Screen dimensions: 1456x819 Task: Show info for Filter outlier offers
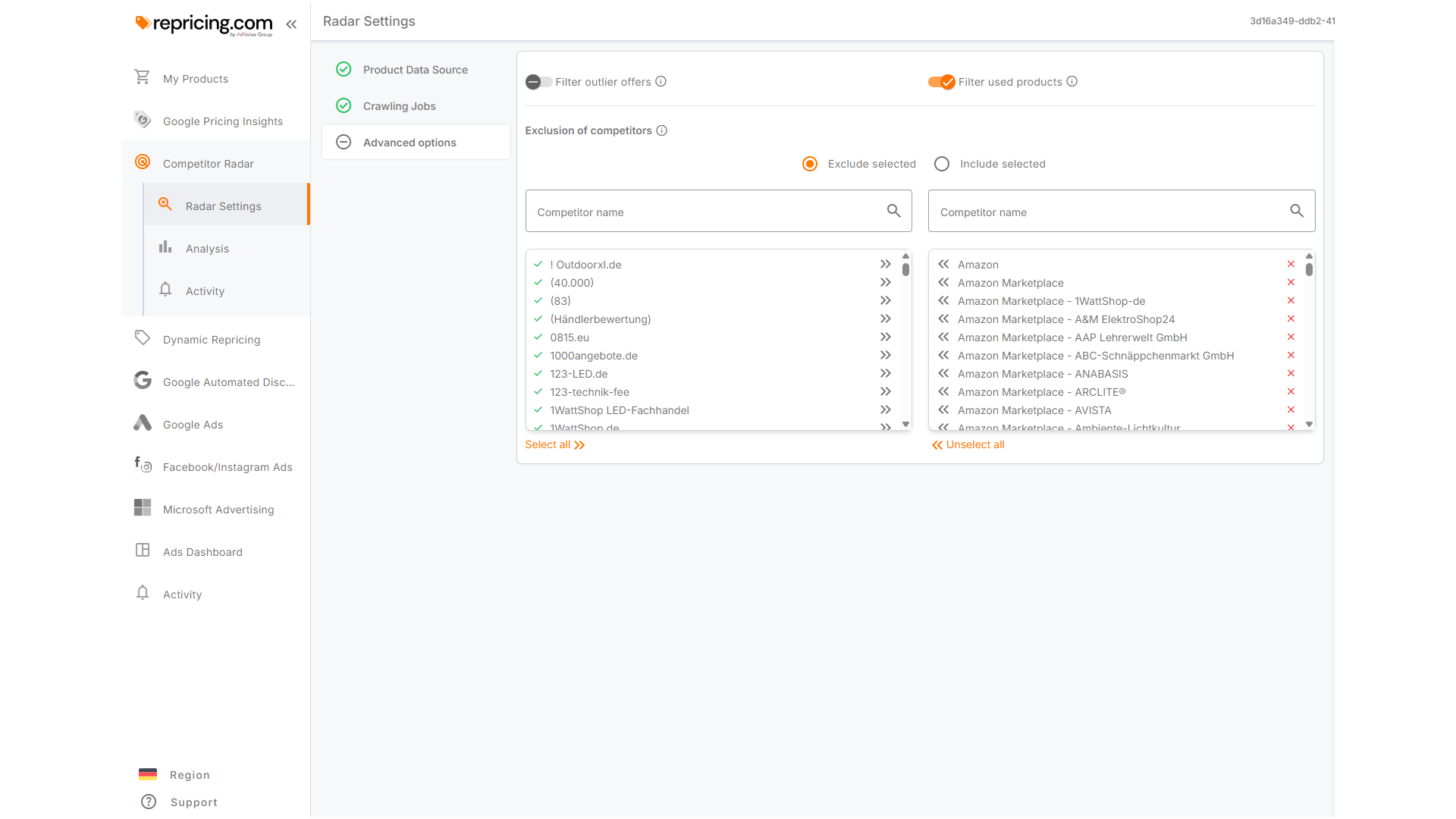(x=661, y=81)
